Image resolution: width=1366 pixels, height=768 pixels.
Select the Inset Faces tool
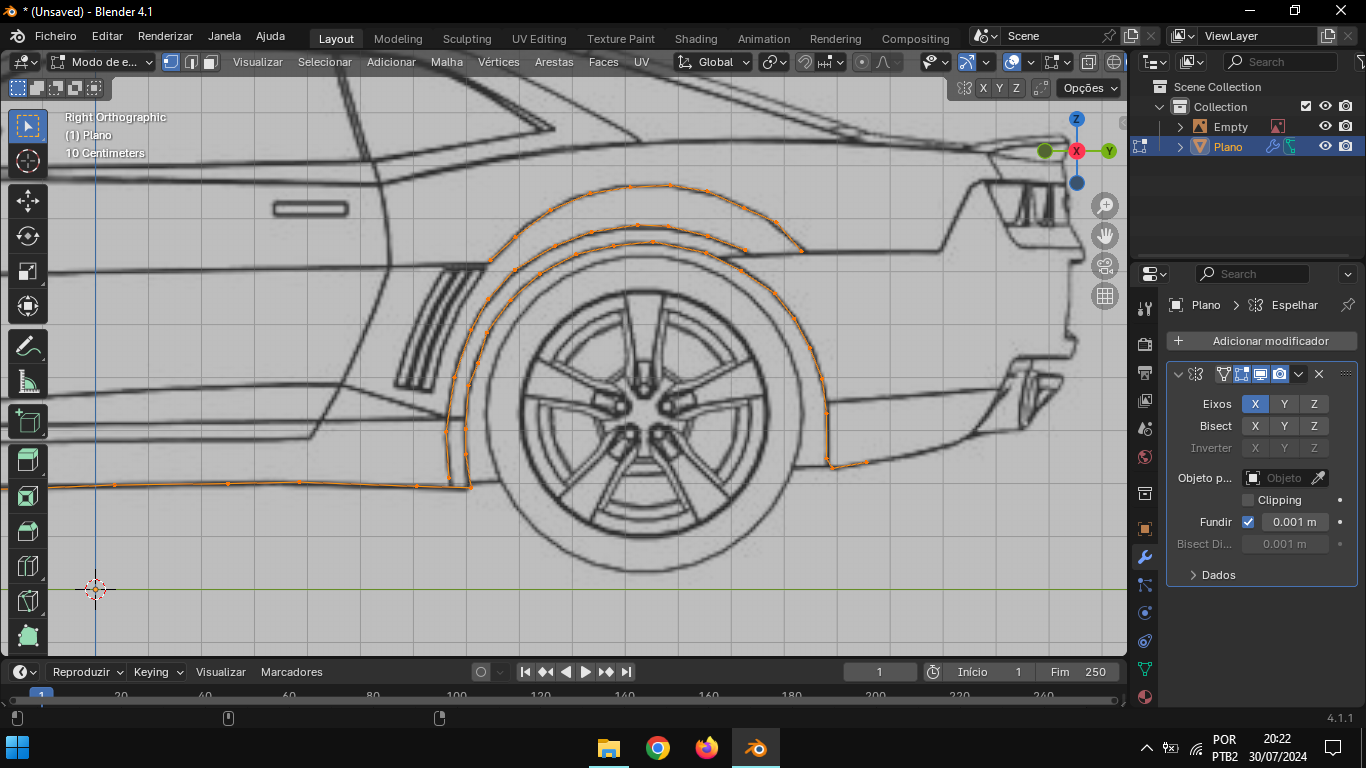pos(28,496)
